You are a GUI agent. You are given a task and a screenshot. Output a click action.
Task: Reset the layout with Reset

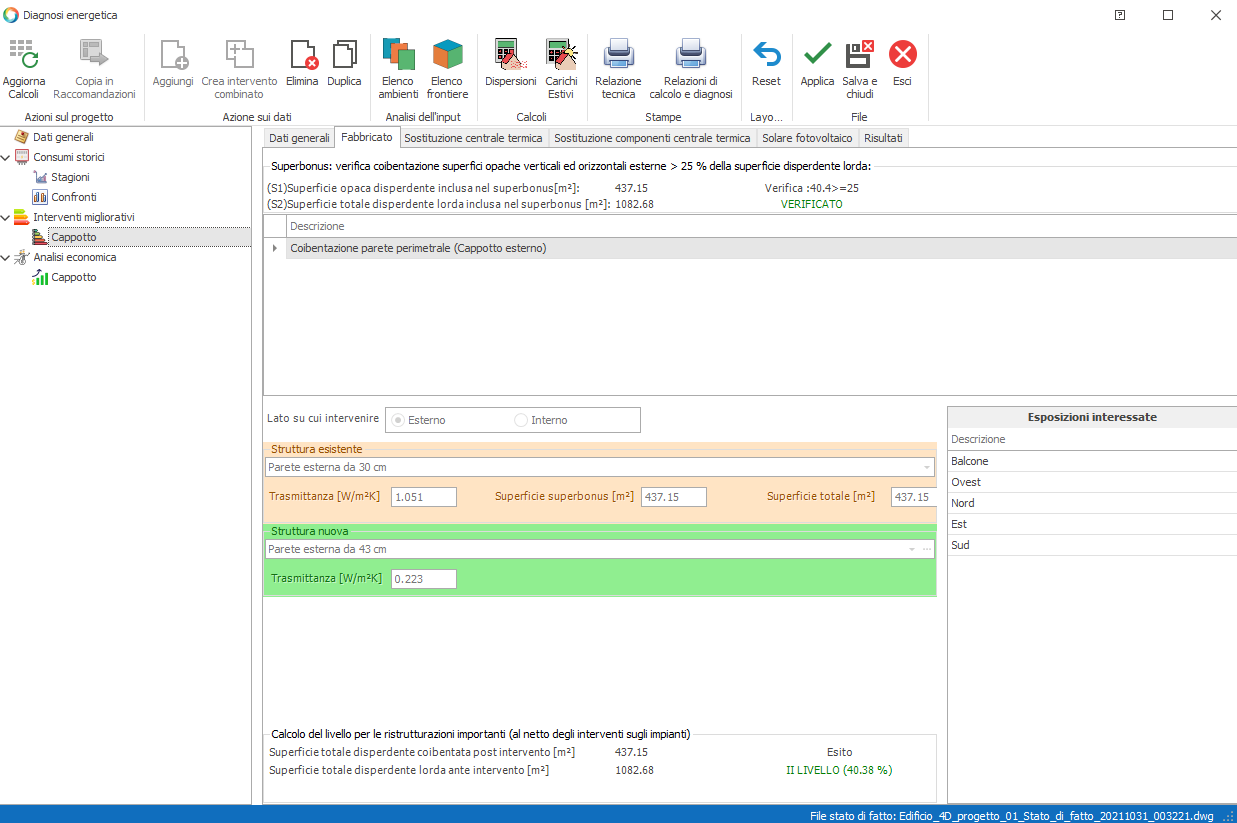(766, 55)
